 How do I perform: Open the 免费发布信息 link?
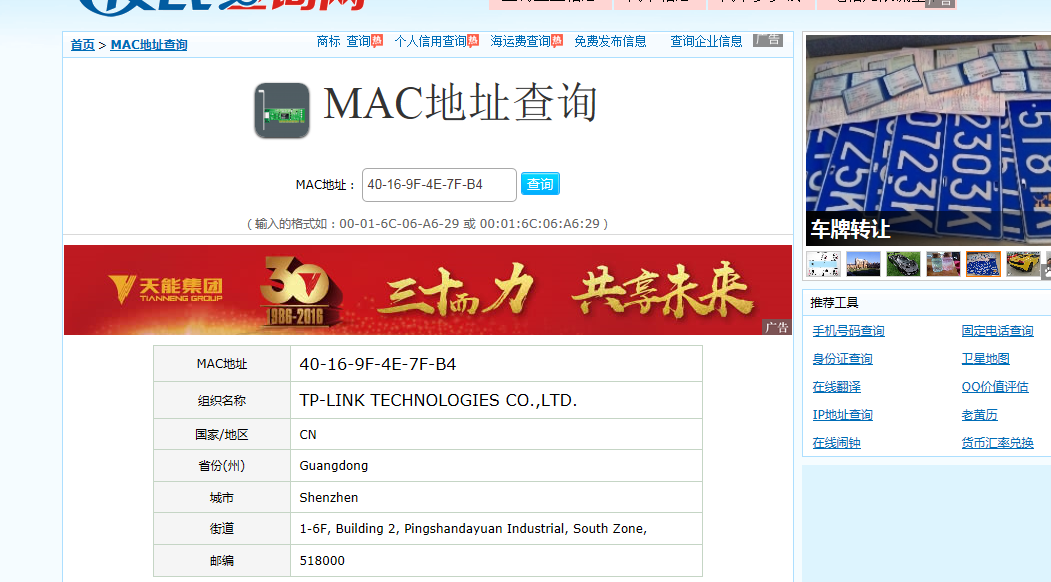(610, 42)
